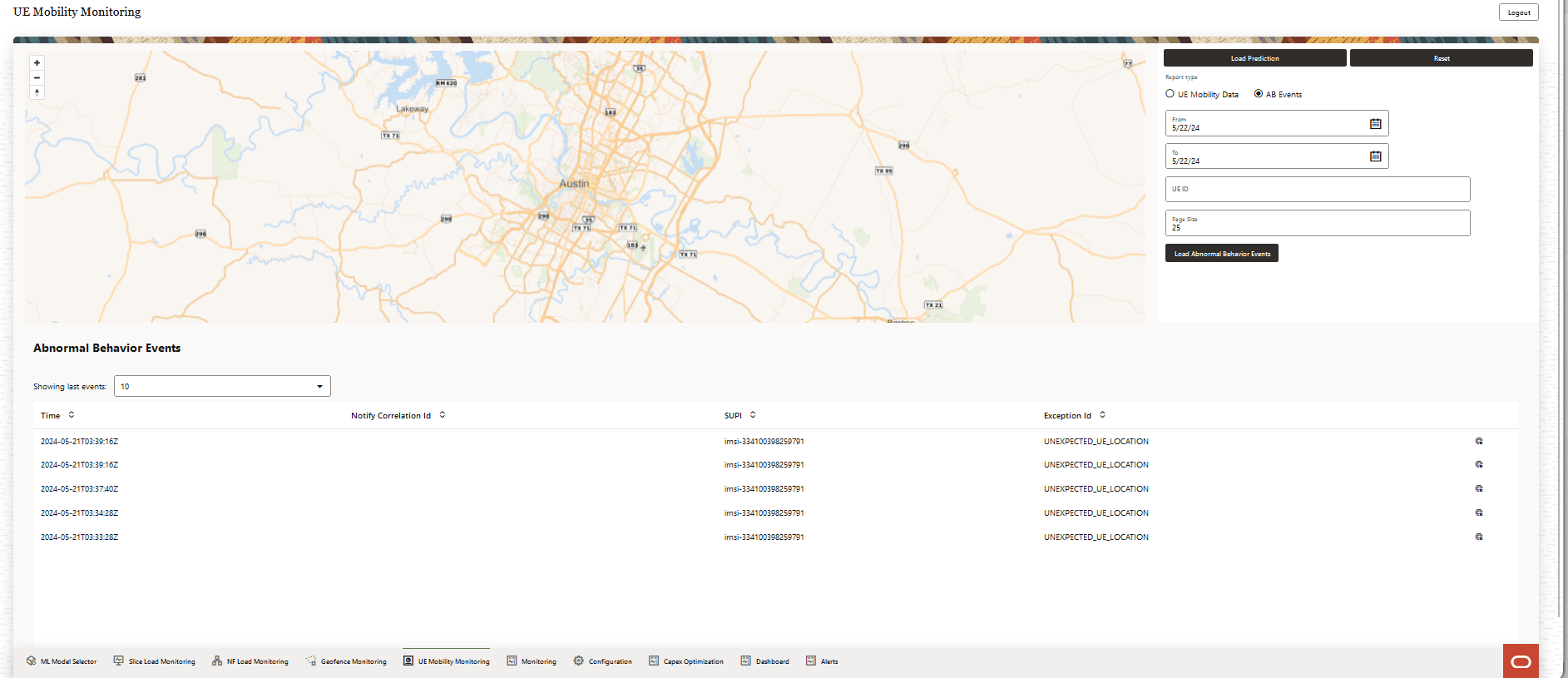The image size is (1568, 678).
Task: Click the red Oracle logo button
Action: (x=1521, y=661)
